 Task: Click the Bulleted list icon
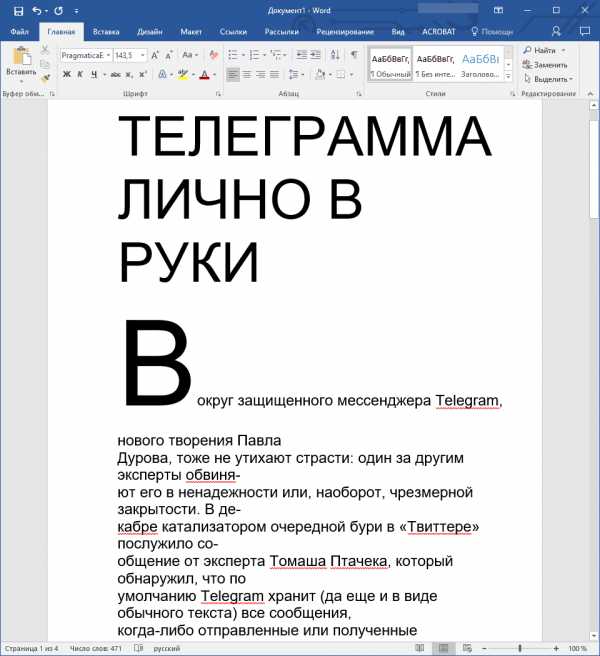pos(232,55)
